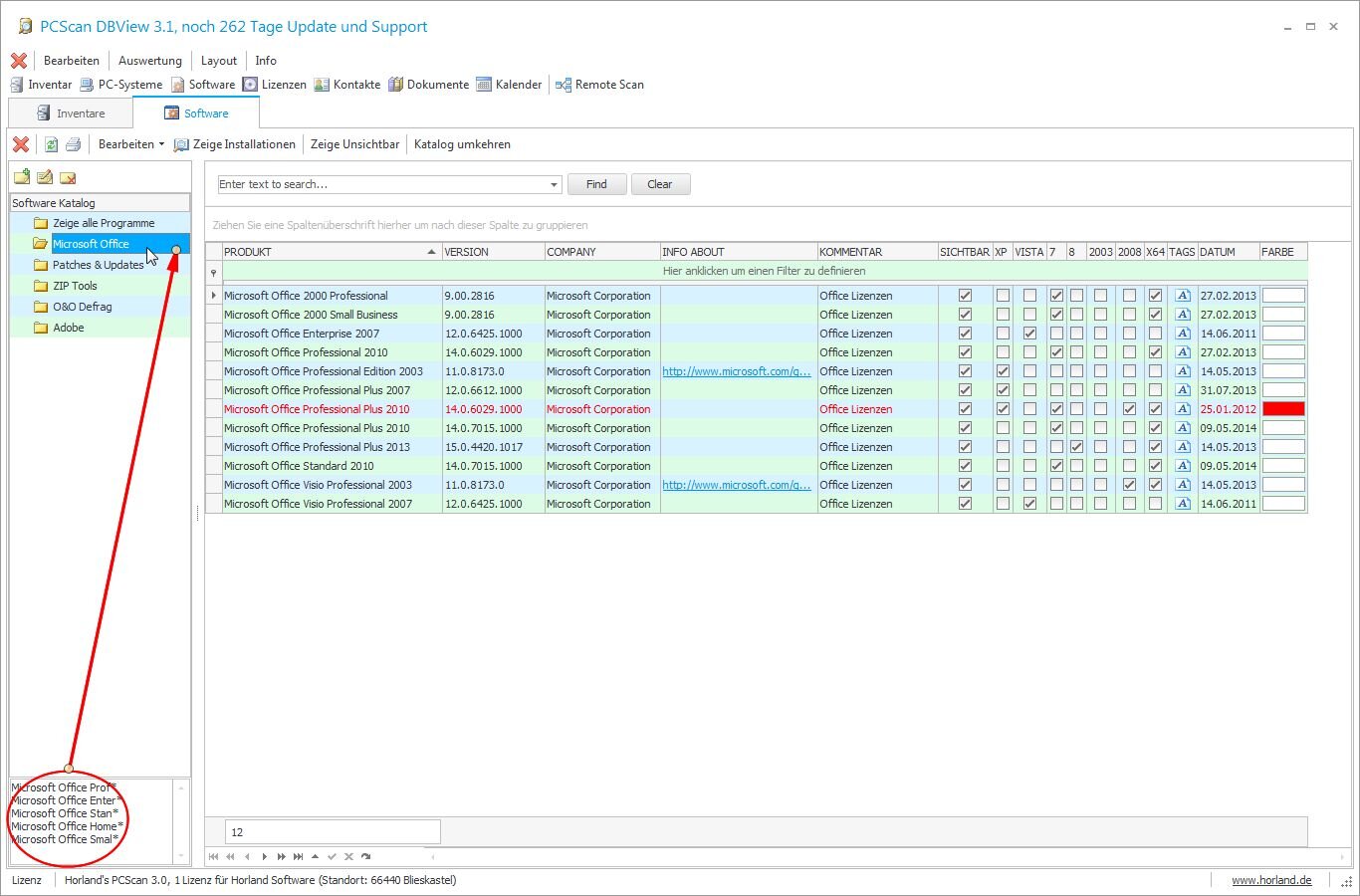The width and height of the screenshot is (1360, 896).
Task: Click the add folder icon above Software Katalog
Action: click(21, 178)
